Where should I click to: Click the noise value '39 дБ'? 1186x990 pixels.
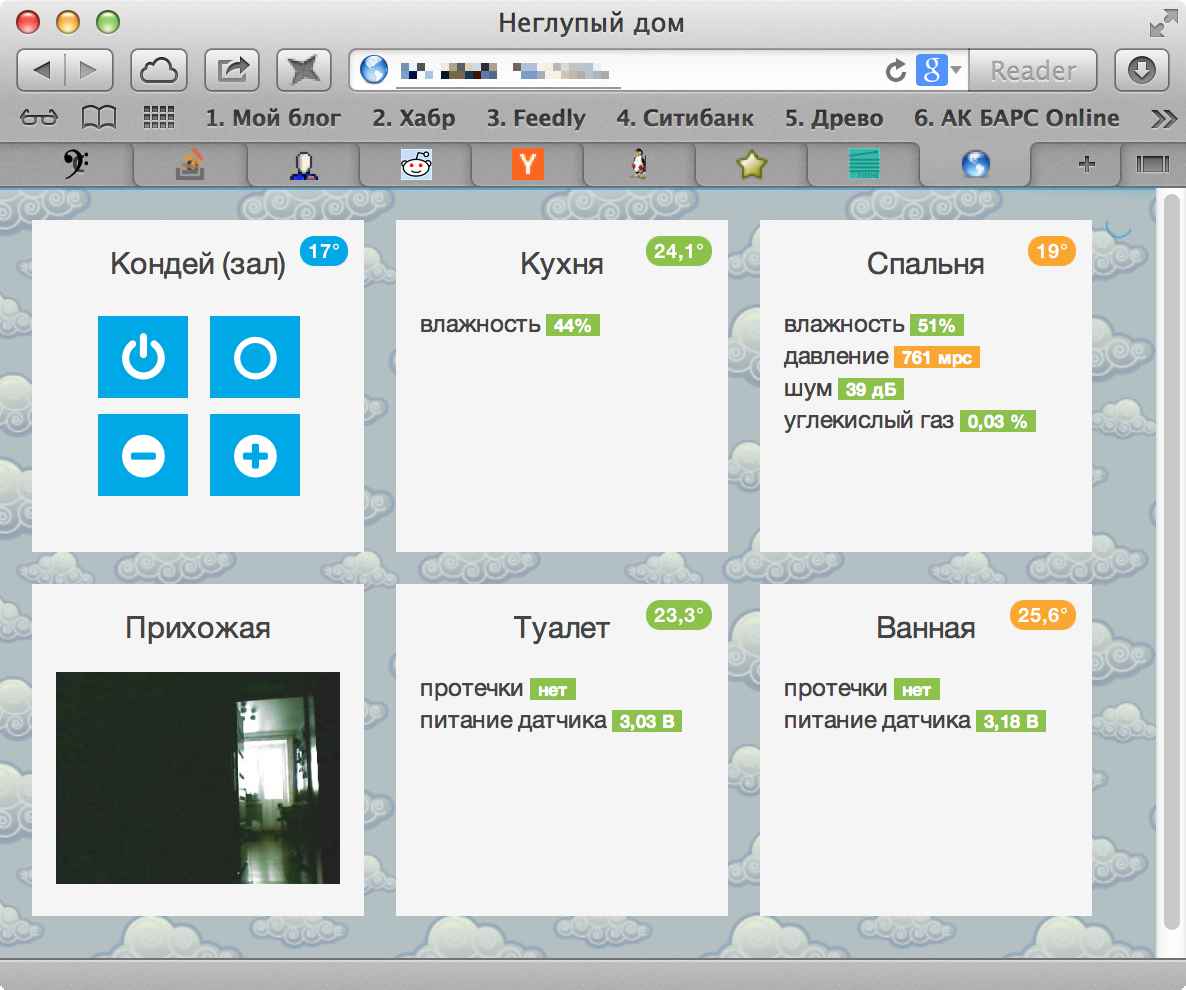(x=871, y=389)
